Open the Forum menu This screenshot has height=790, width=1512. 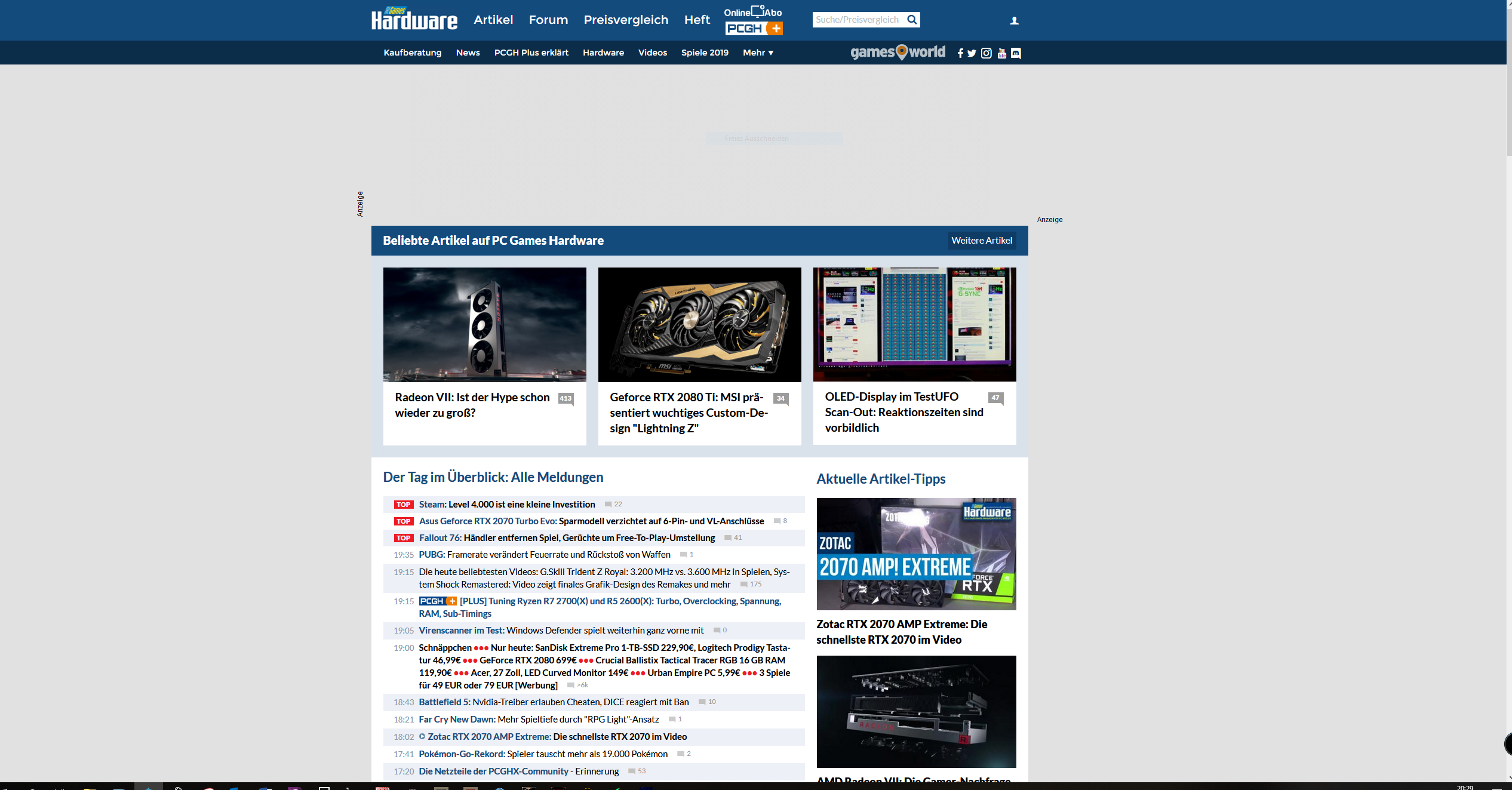click(x=548, y=20)
